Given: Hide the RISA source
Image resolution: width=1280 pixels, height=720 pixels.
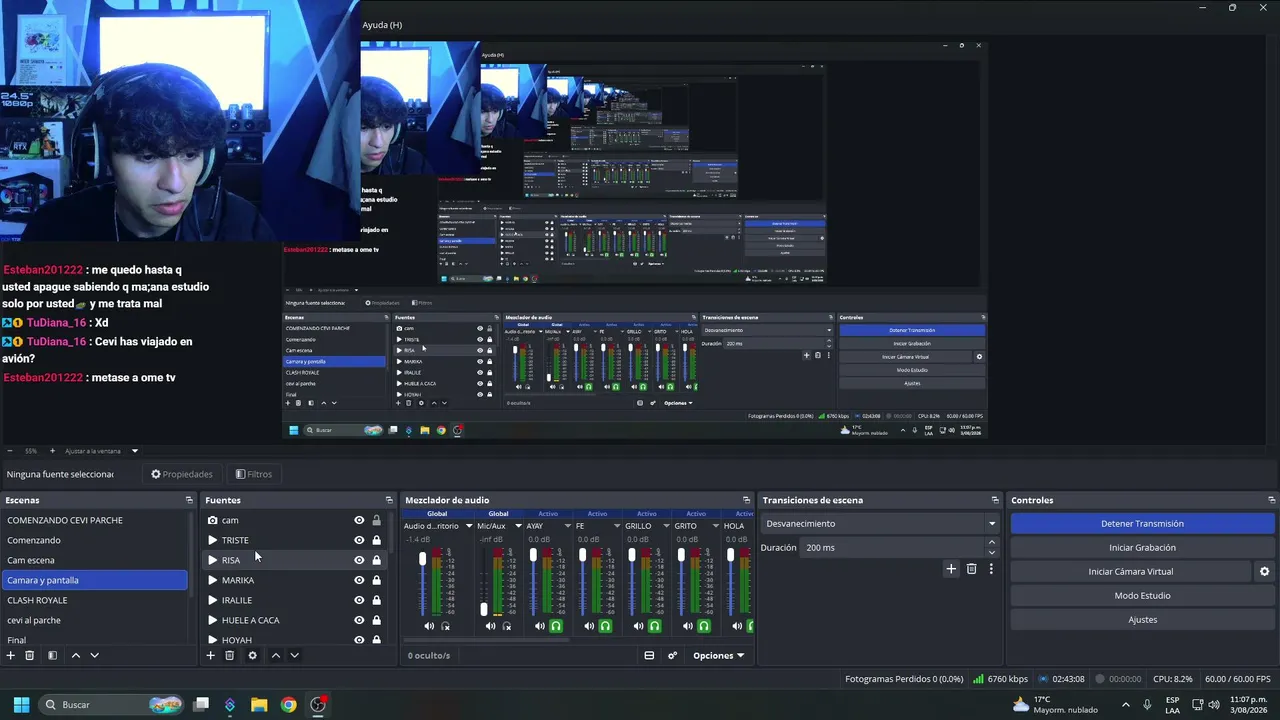Looking at the screenshot, I should 359,560.
